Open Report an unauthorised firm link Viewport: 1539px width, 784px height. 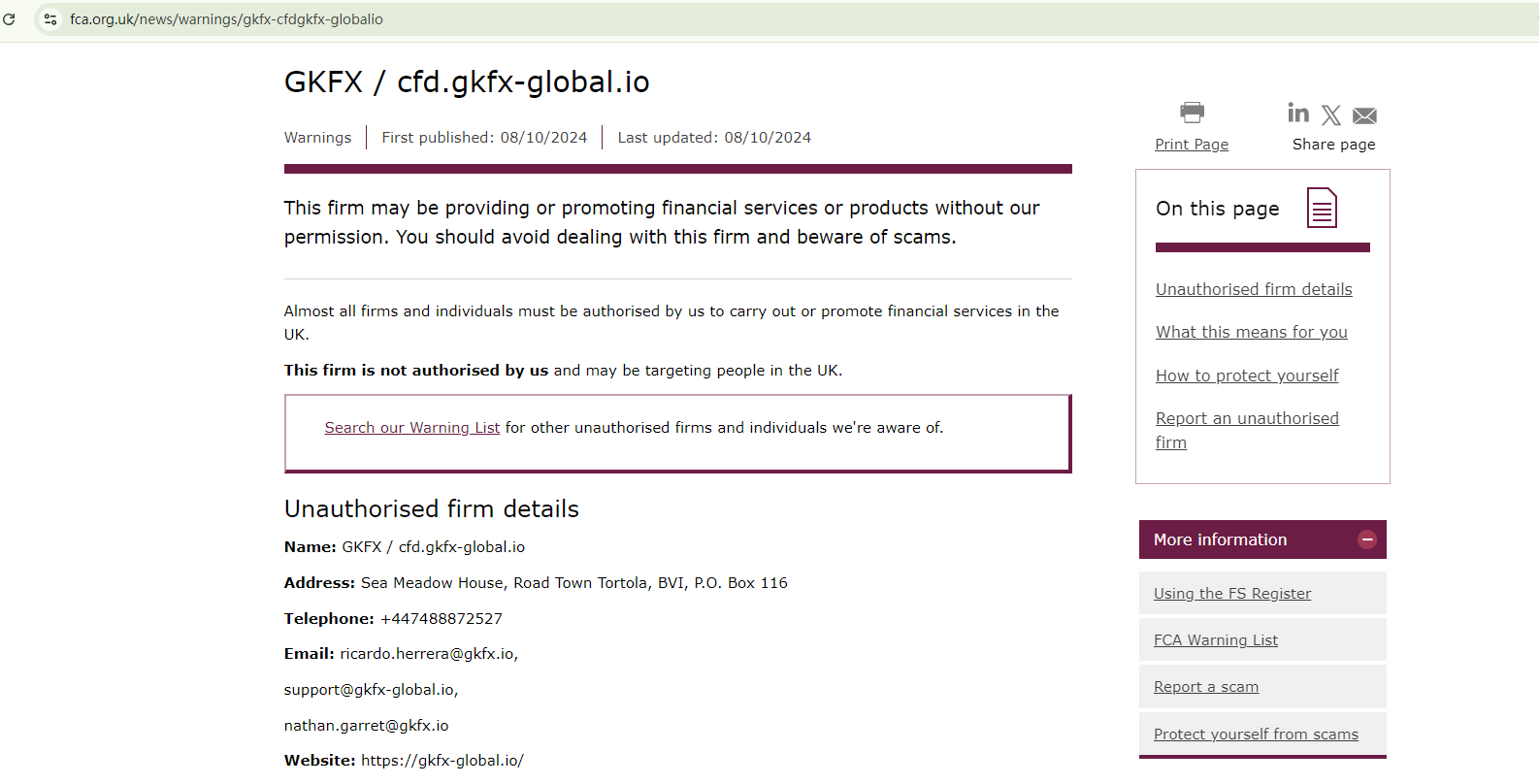pos(1247,419)
